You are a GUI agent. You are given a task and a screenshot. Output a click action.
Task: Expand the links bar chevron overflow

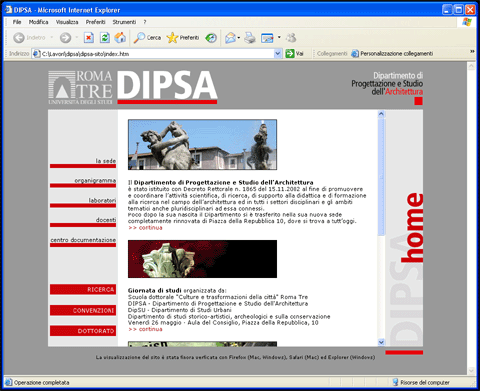(472, 51)
